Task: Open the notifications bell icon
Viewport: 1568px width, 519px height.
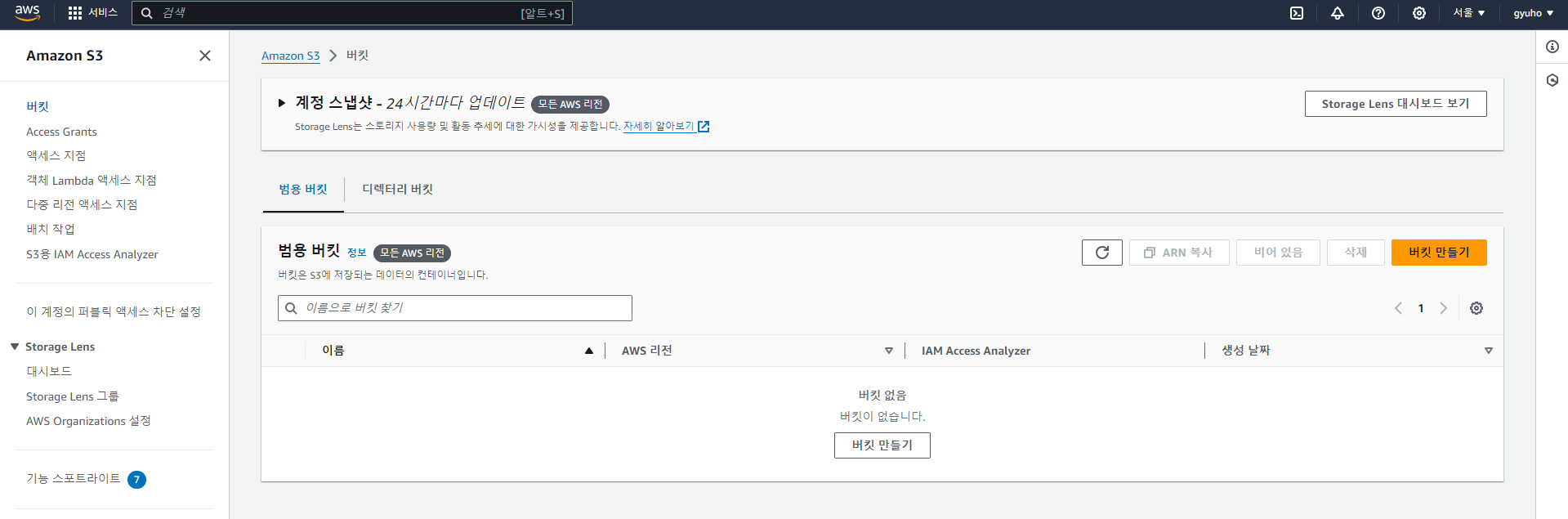Action: [x=1338, y=13]
